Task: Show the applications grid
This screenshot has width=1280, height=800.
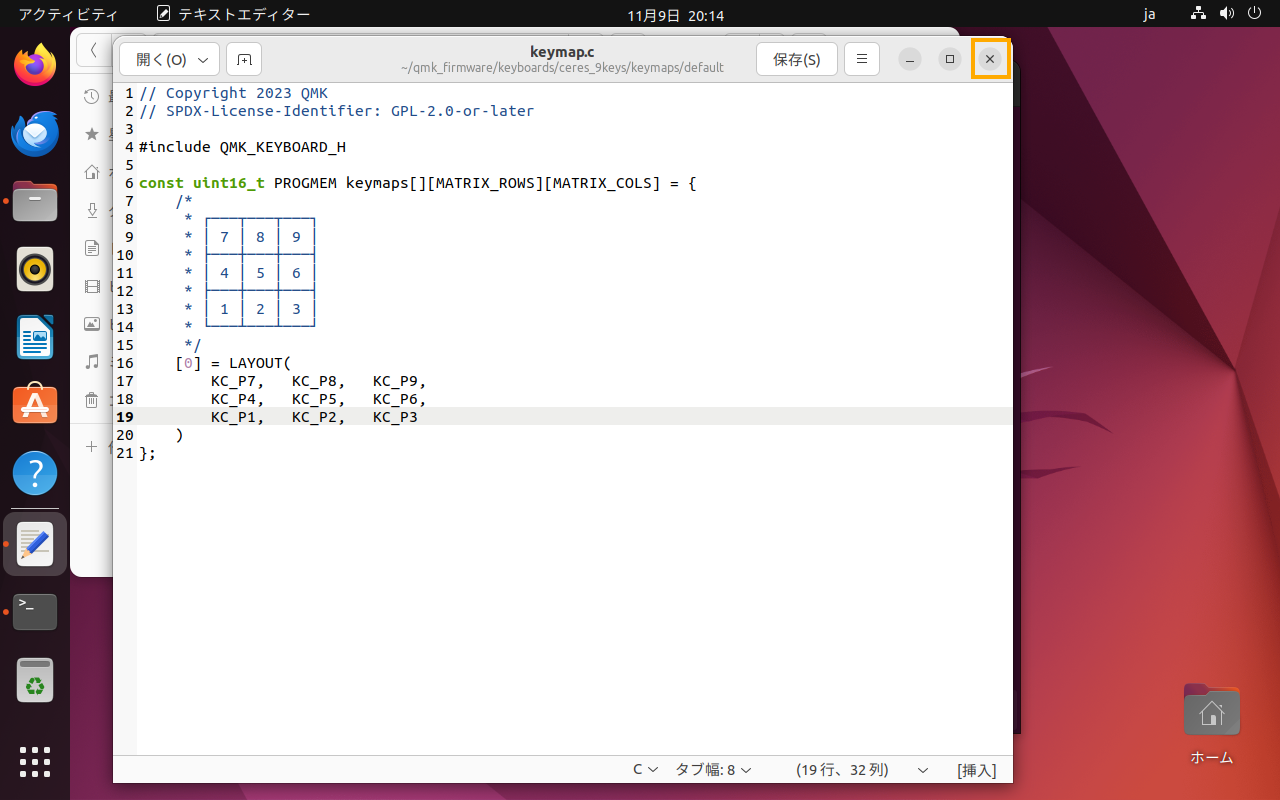Action: [x=35, y=761]
